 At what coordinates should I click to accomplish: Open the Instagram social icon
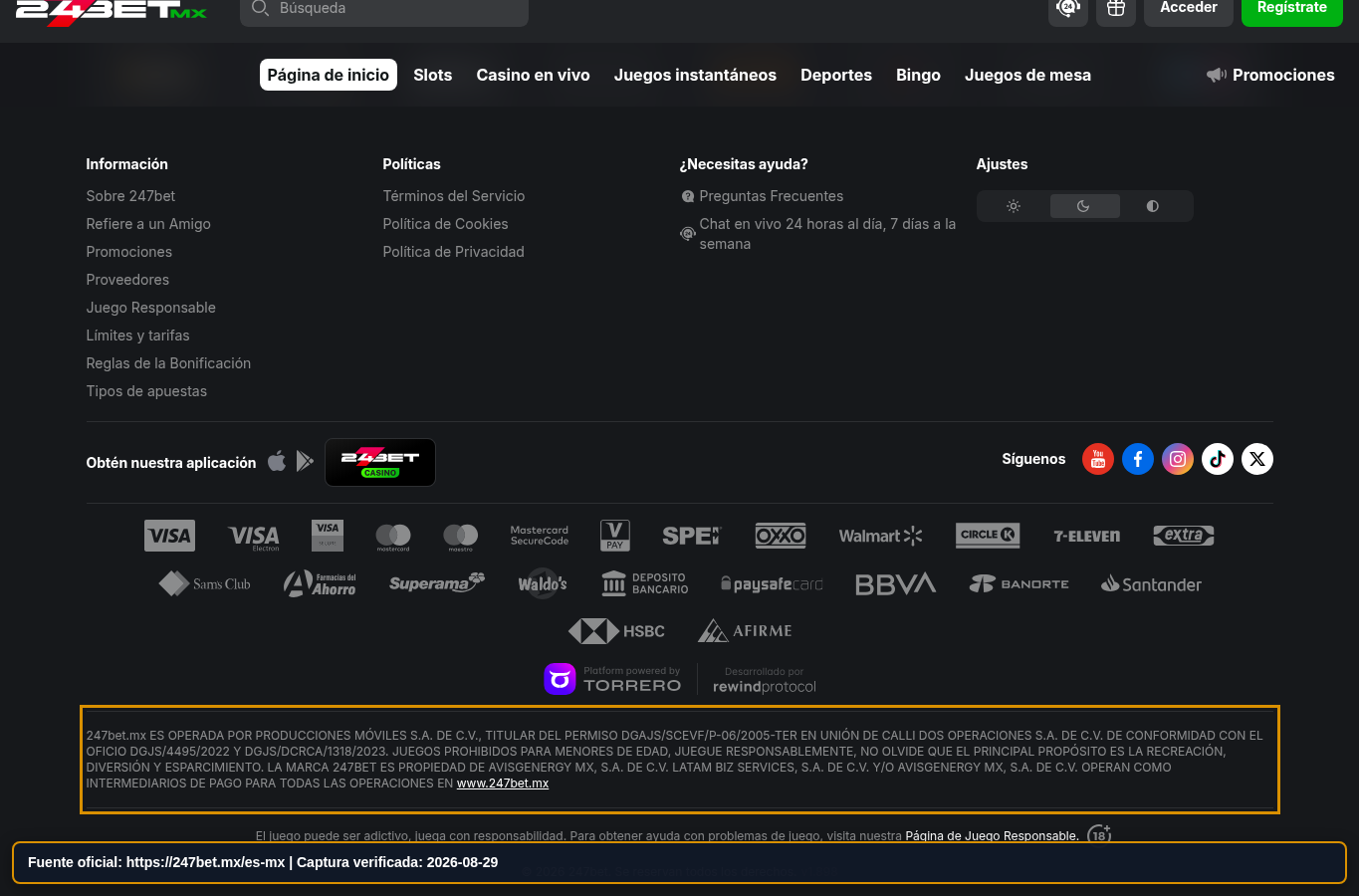(1178, 459)
